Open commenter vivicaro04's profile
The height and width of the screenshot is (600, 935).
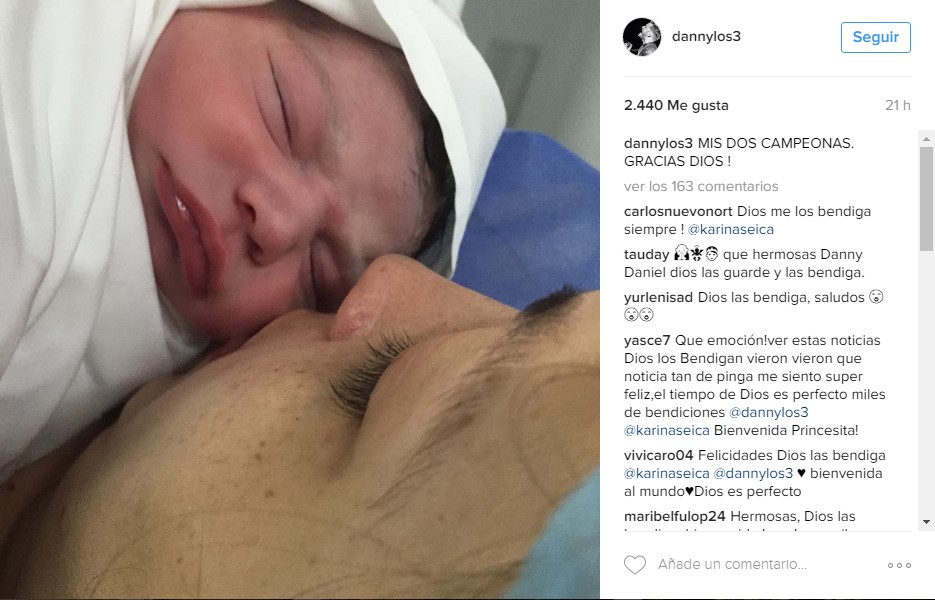coord(658,455)
